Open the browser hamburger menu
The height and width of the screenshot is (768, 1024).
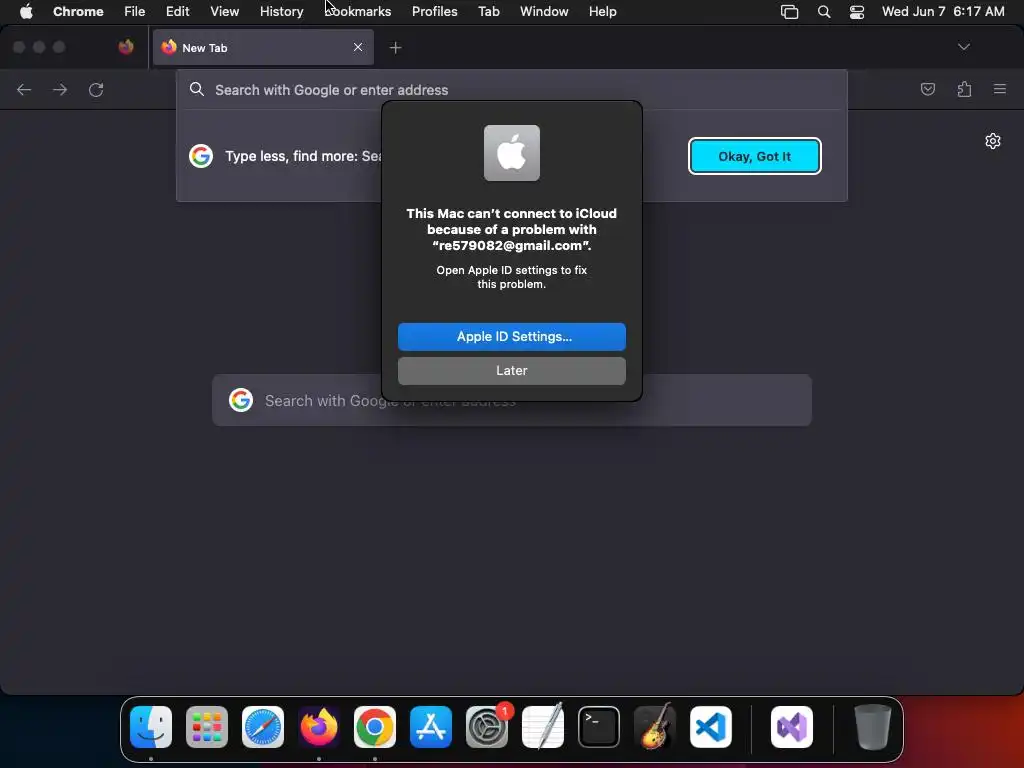(1000, 89)
